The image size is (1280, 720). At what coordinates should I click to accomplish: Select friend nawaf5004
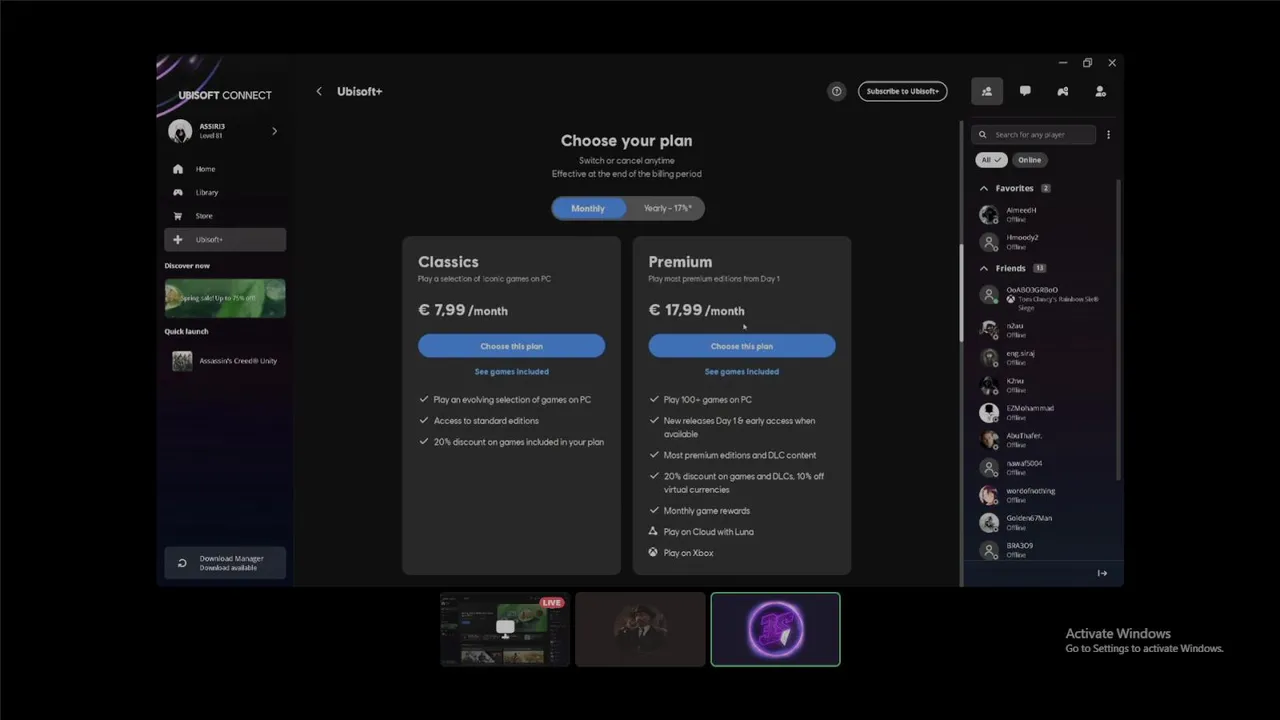coord(1043,467)
